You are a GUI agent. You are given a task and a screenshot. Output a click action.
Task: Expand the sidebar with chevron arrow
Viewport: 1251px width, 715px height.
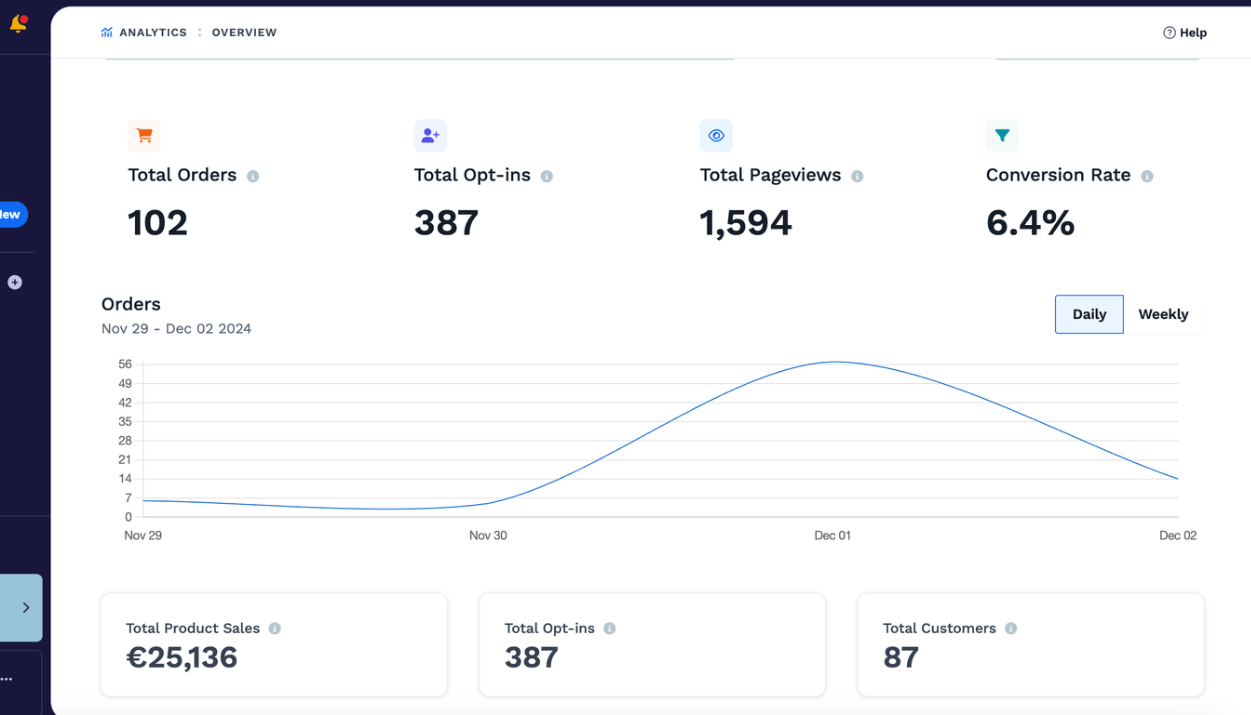point(21,607)
